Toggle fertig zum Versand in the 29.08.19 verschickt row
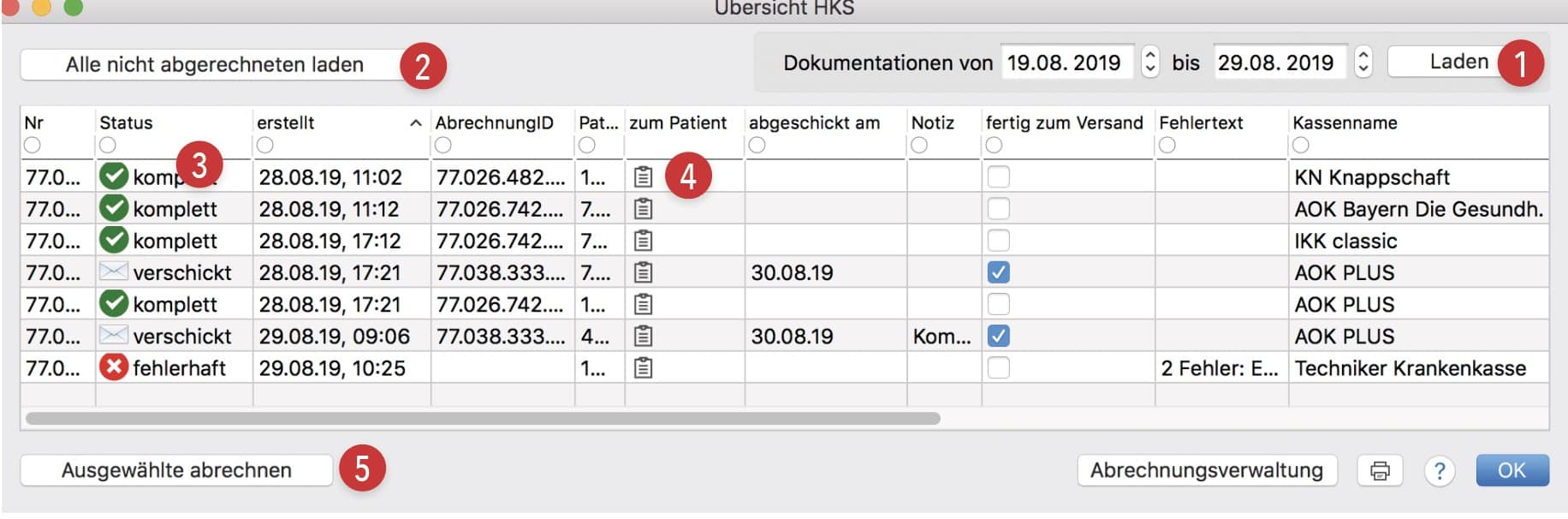1568x519 pixels. [x=997, y=336]
